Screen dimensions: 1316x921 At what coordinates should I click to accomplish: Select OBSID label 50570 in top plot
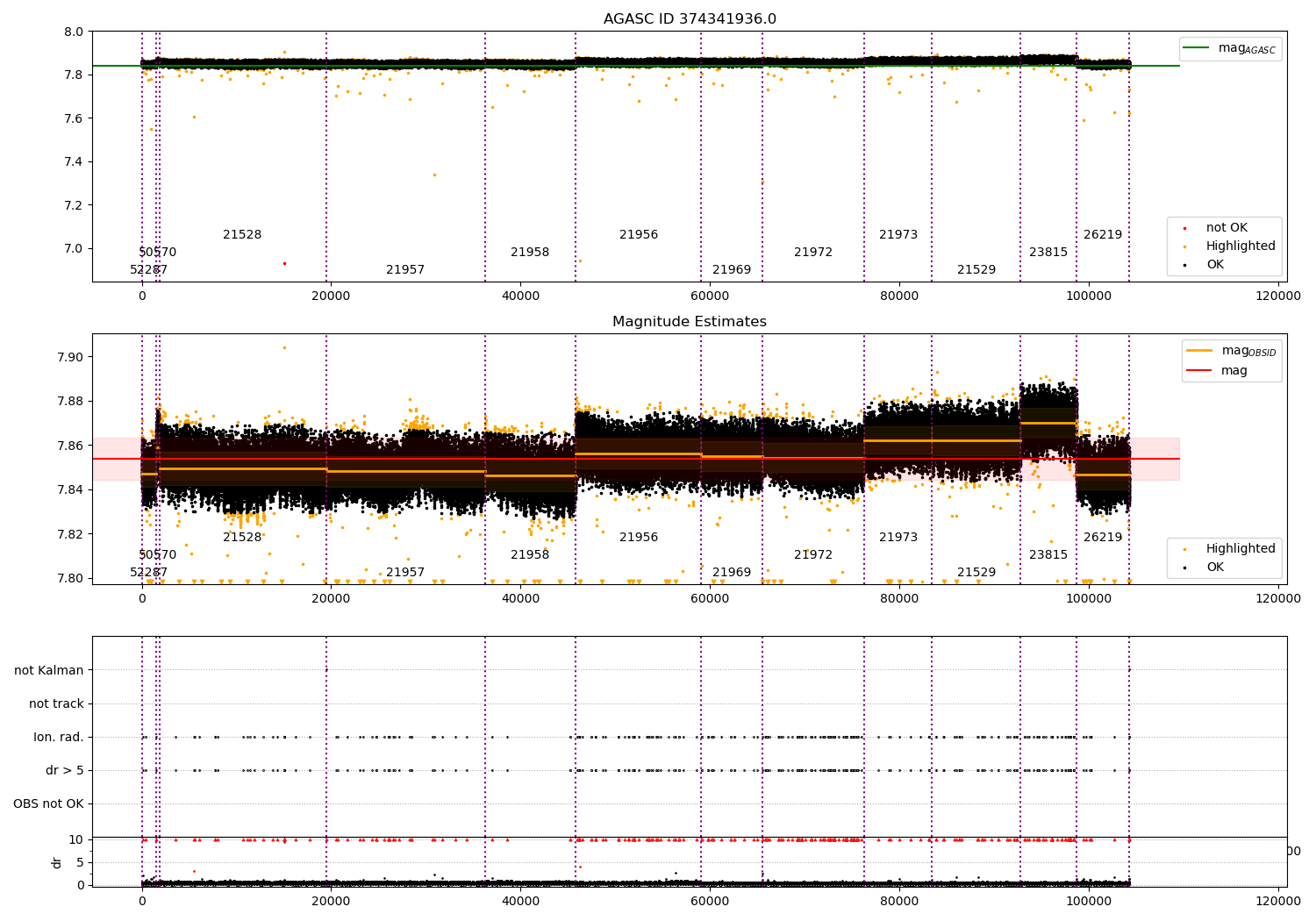pos(158,253)
